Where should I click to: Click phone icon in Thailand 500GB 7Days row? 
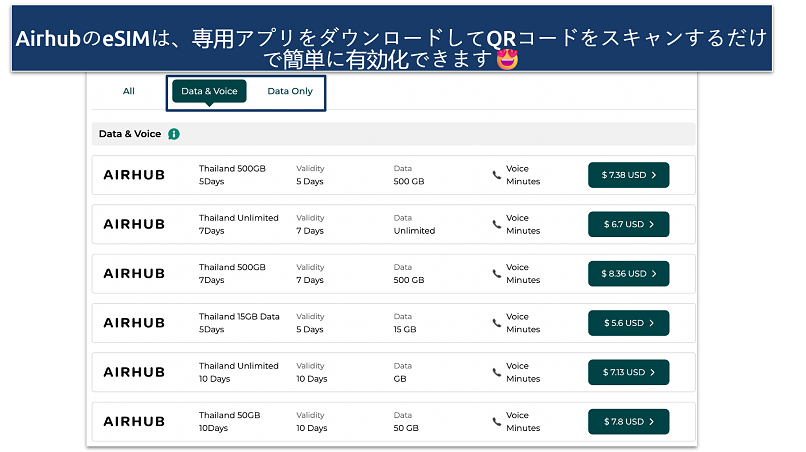[x=497, y=273]
